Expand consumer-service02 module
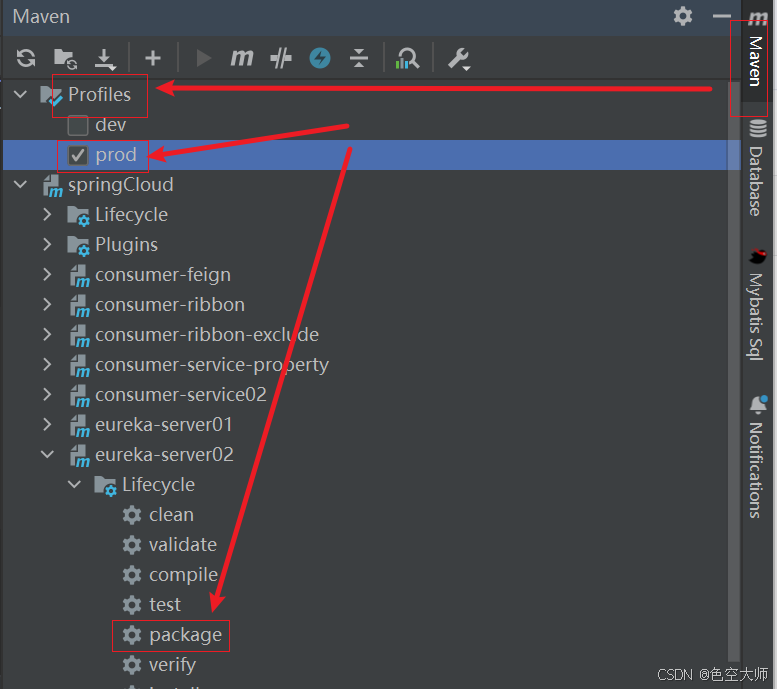The width and height of the screenshot is (777, 689). coord(47,395)
